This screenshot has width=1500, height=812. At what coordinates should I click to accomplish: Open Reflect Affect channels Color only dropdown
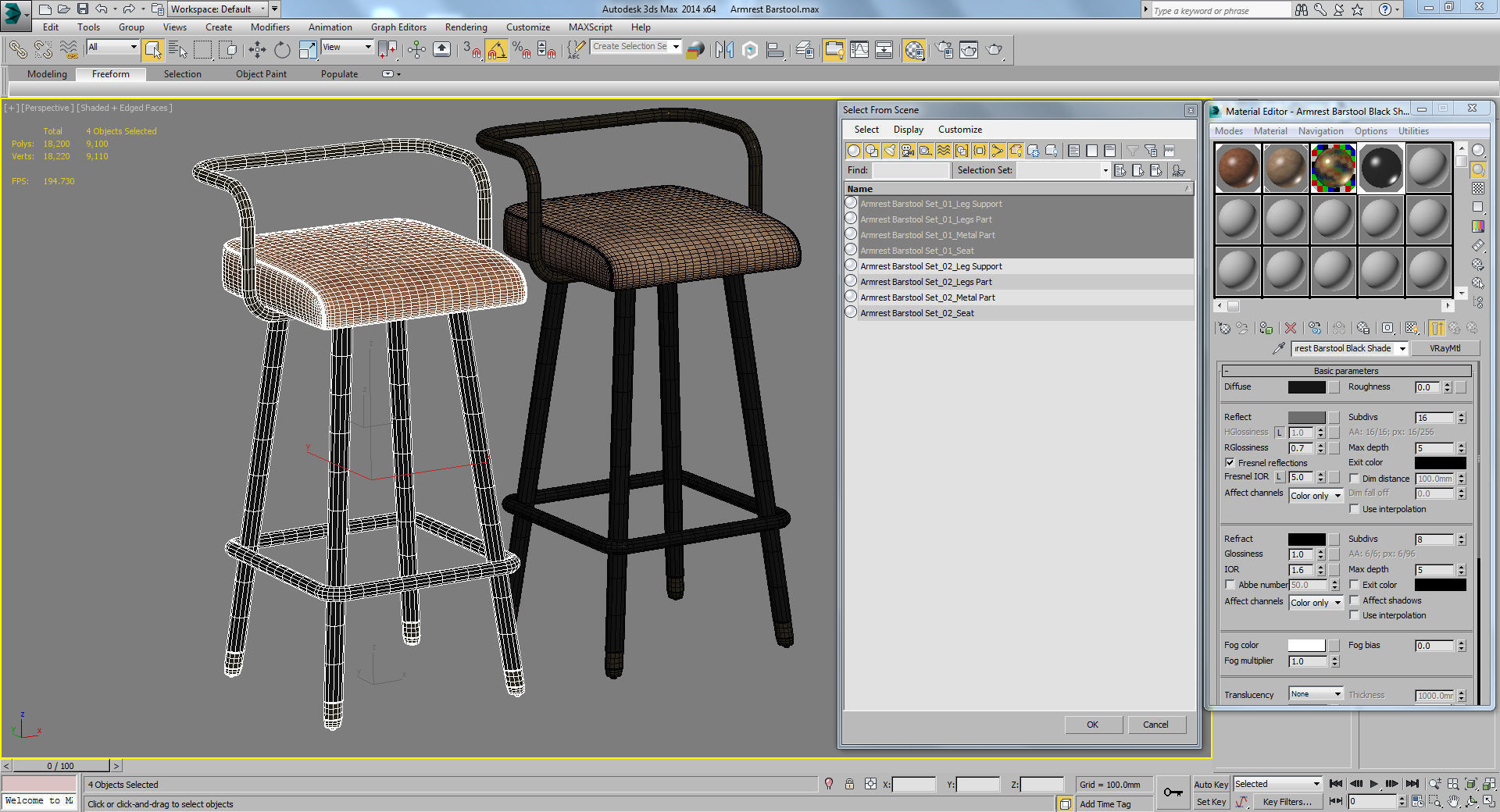coord(1316,496)
